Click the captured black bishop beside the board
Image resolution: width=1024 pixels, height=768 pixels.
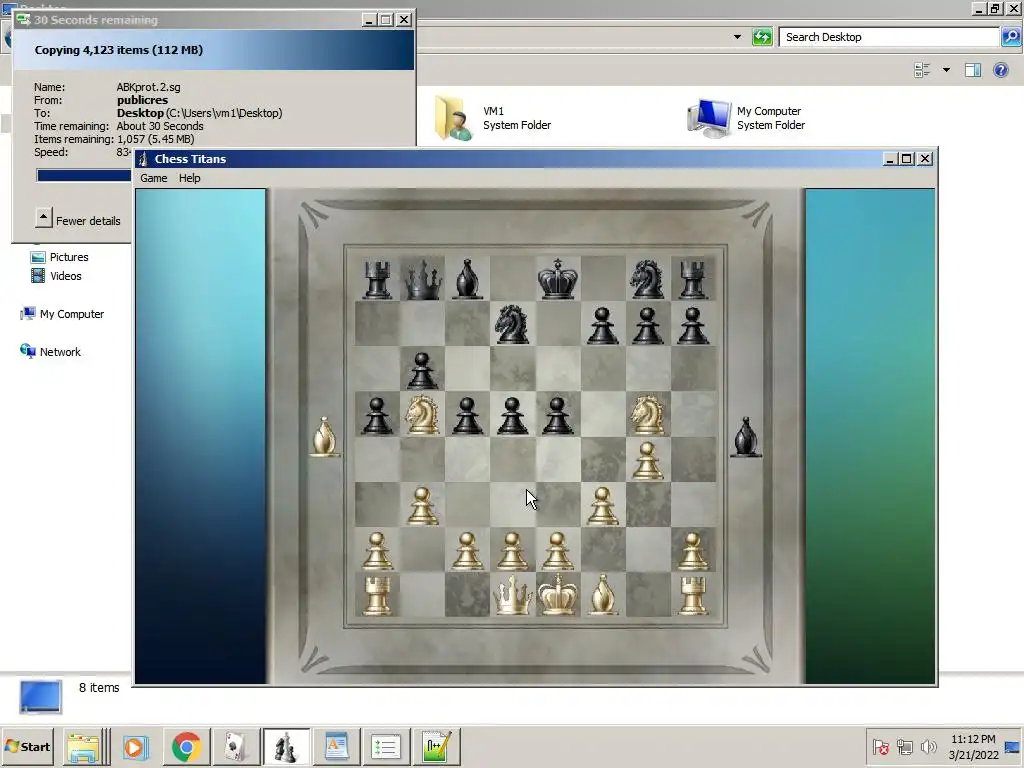(x=746, y=436)
